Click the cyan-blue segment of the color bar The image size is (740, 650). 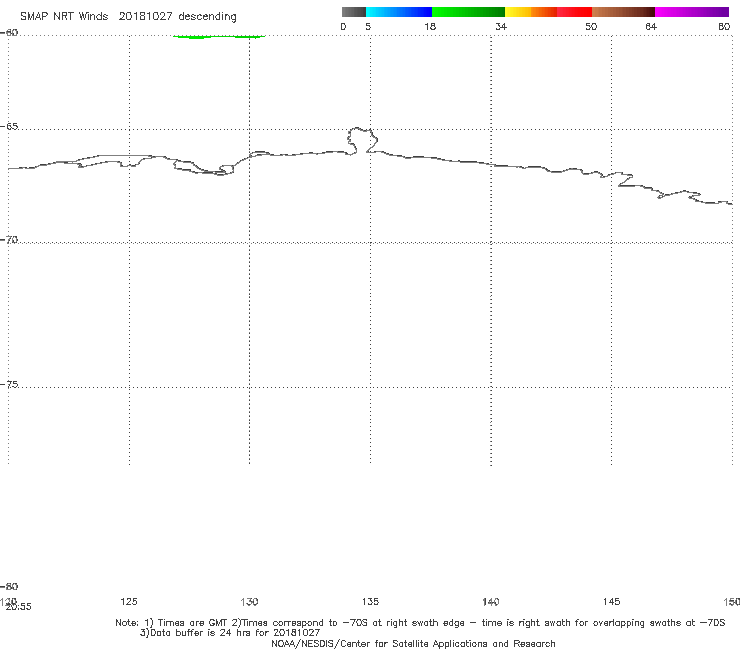coord(399,12)
